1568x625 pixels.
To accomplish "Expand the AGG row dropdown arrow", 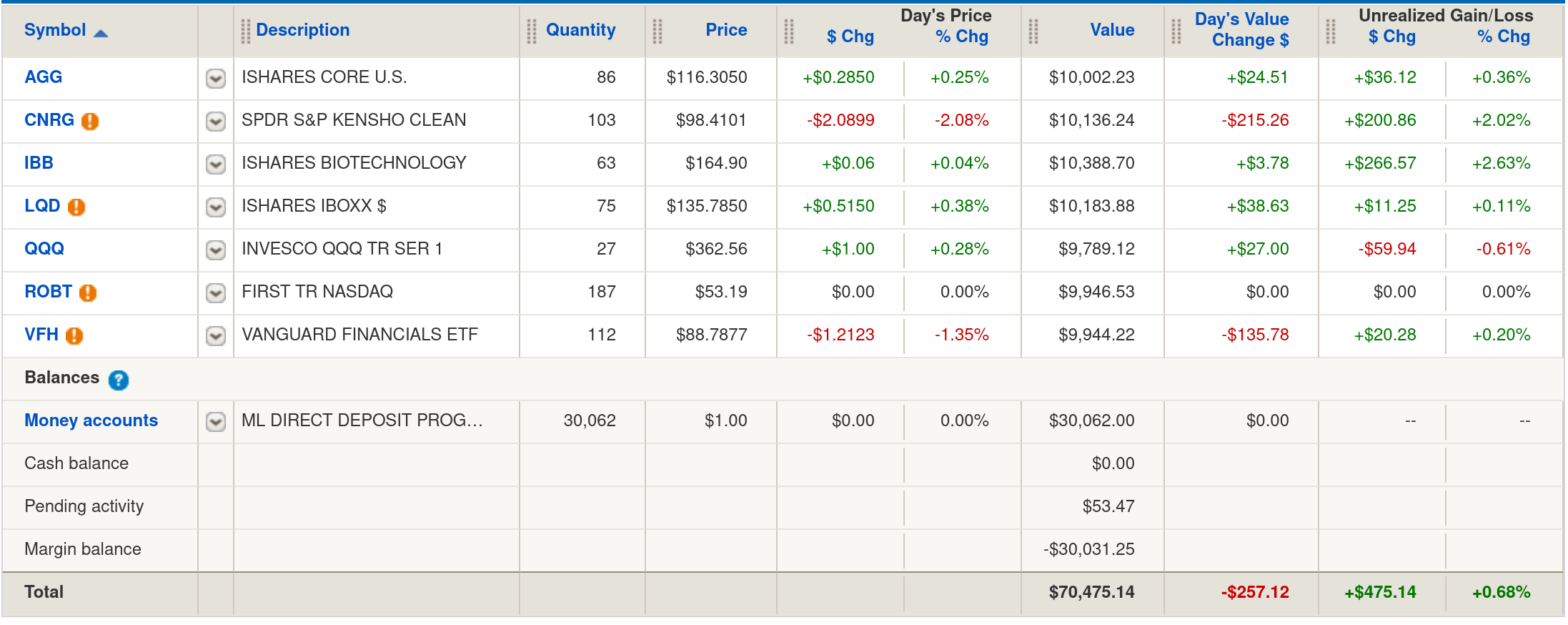I will [216, 78].
